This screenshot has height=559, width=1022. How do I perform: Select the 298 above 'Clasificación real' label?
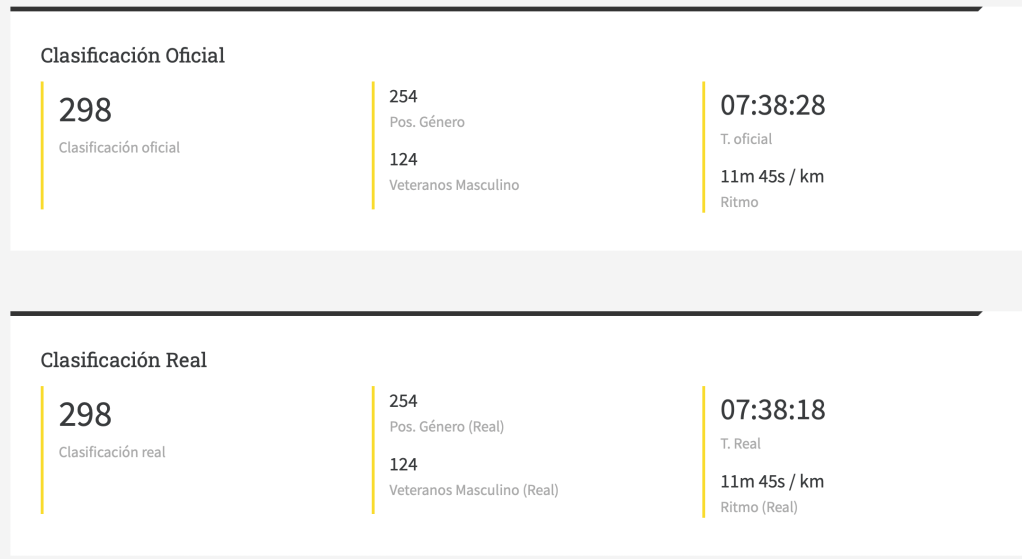coord(85,415)
